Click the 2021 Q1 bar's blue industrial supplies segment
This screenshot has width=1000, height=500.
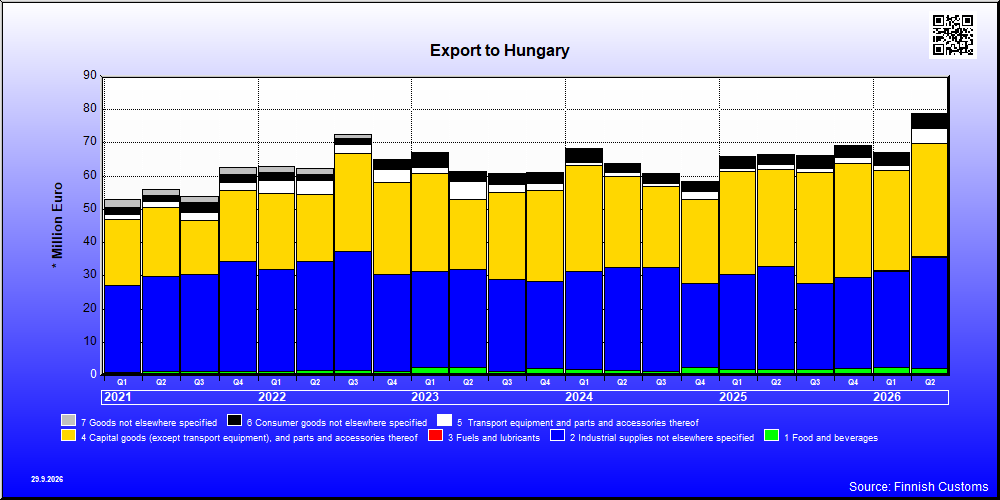click(x=122, y=328)
